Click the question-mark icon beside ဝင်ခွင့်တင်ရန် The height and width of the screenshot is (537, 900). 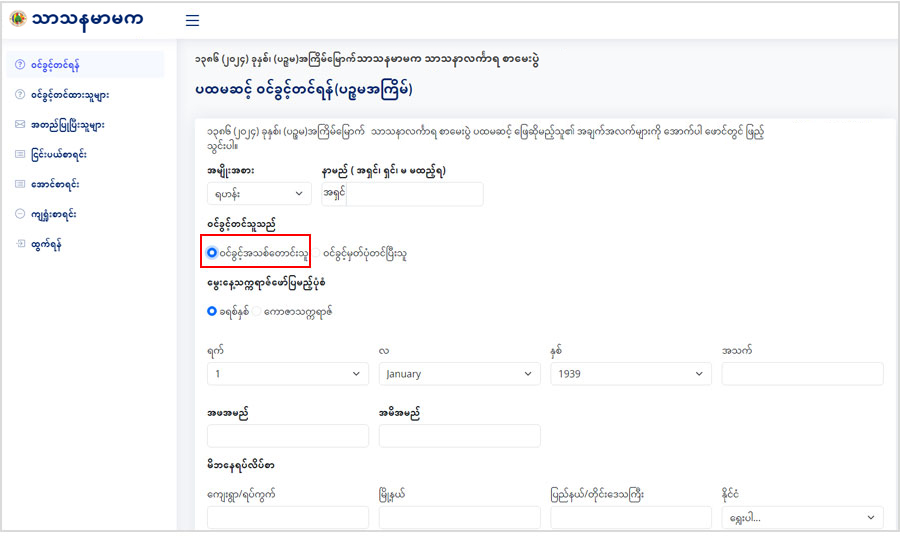(x=20, y=65)
